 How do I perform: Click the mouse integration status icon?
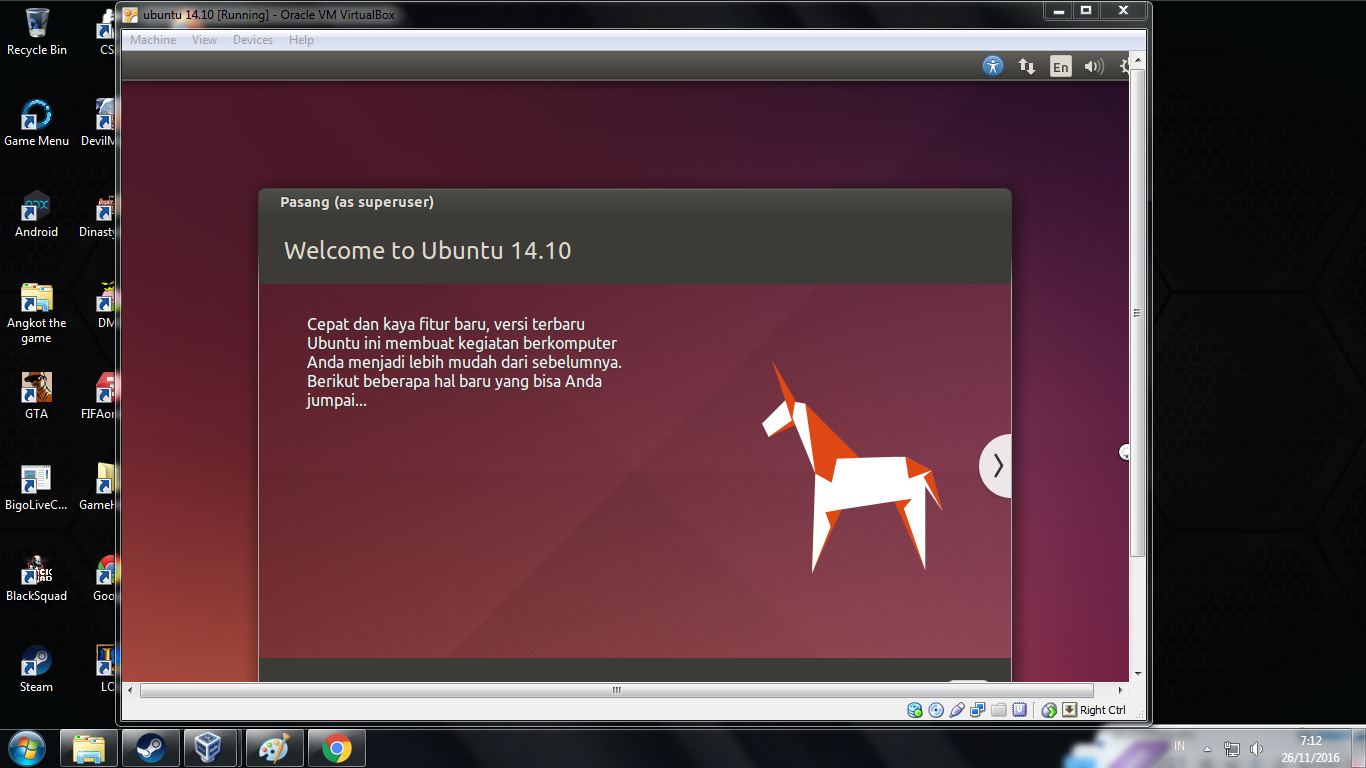click(x=1049, y=710)
